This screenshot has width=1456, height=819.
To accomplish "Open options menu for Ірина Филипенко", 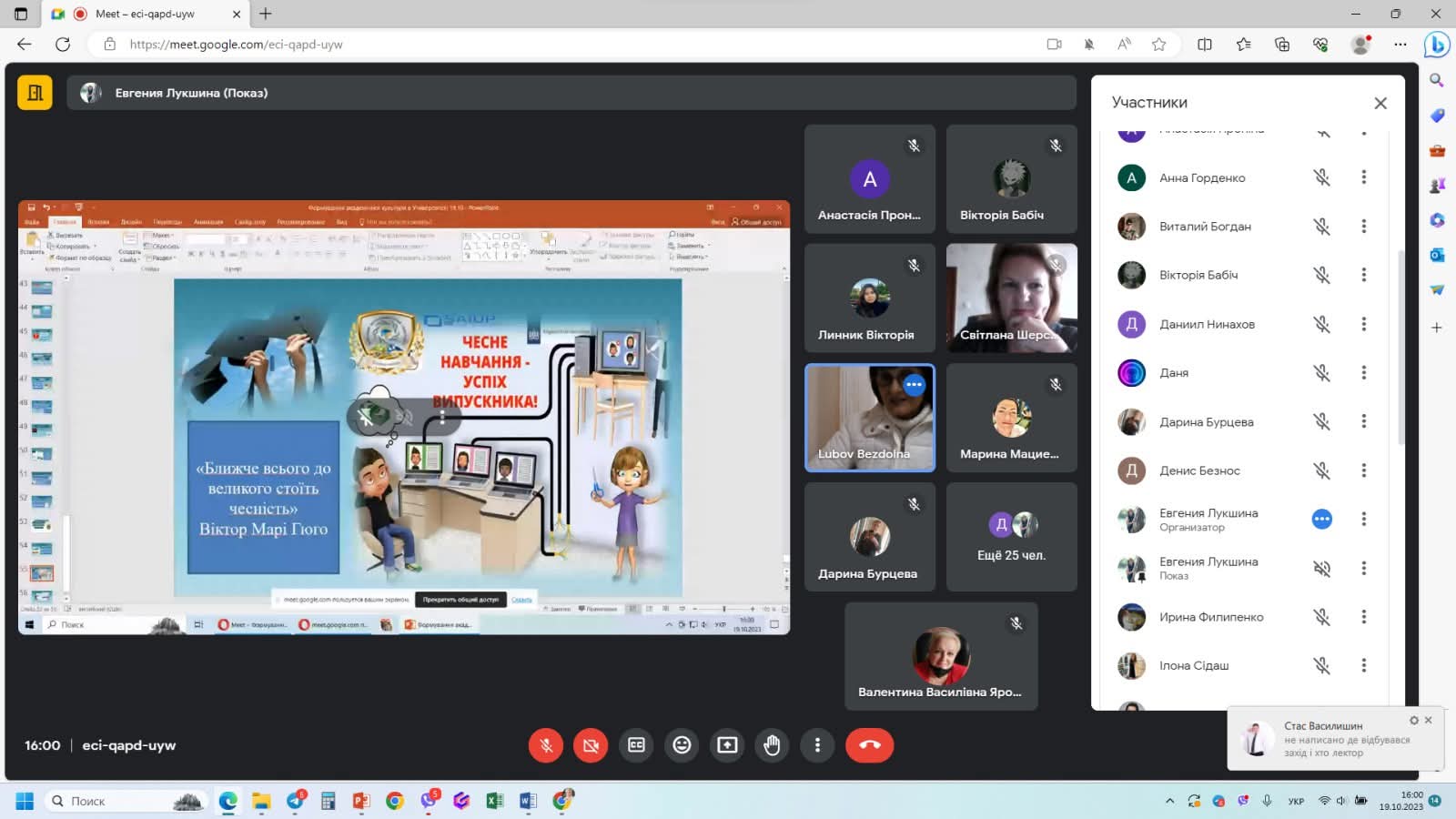I will [x=1363, y=617].
